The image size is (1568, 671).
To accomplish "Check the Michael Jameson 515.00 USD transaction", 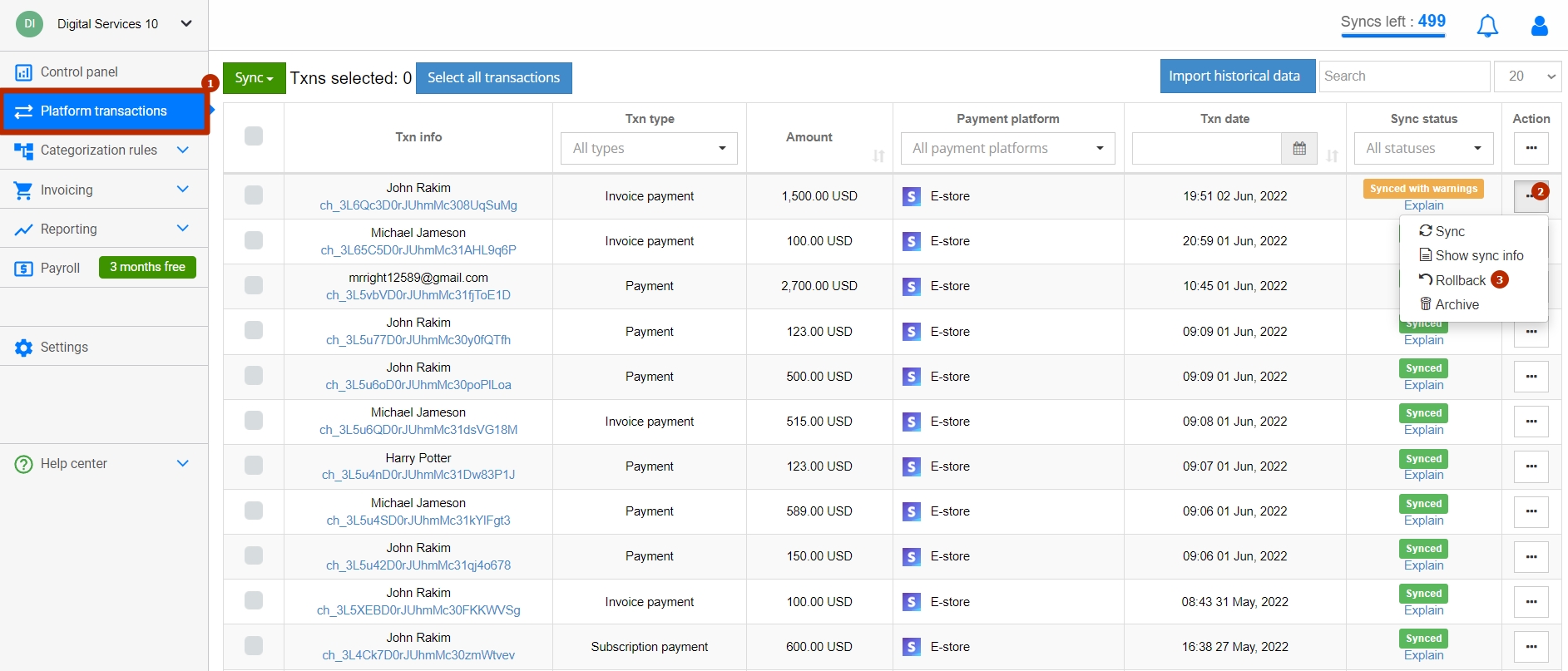I will 254,421.
